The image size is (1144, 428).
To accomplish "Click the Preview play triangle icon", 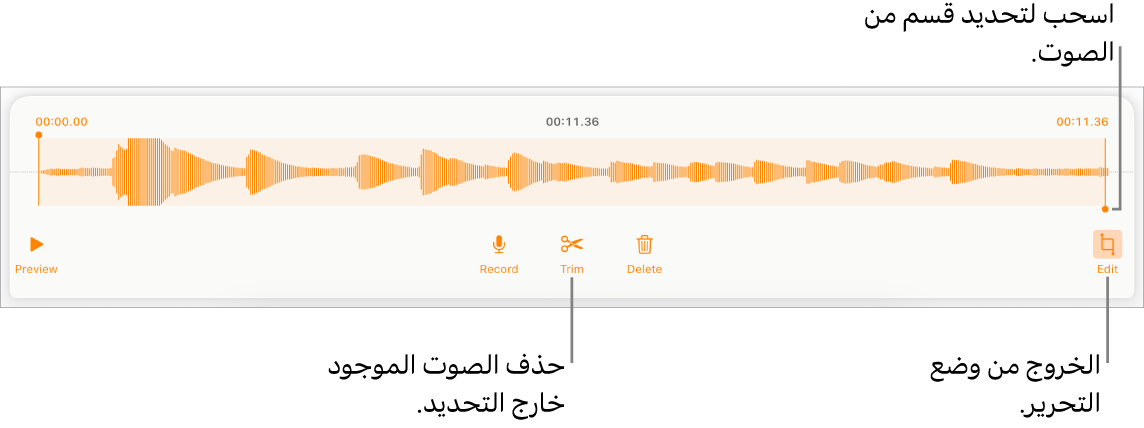I will 36,245.
